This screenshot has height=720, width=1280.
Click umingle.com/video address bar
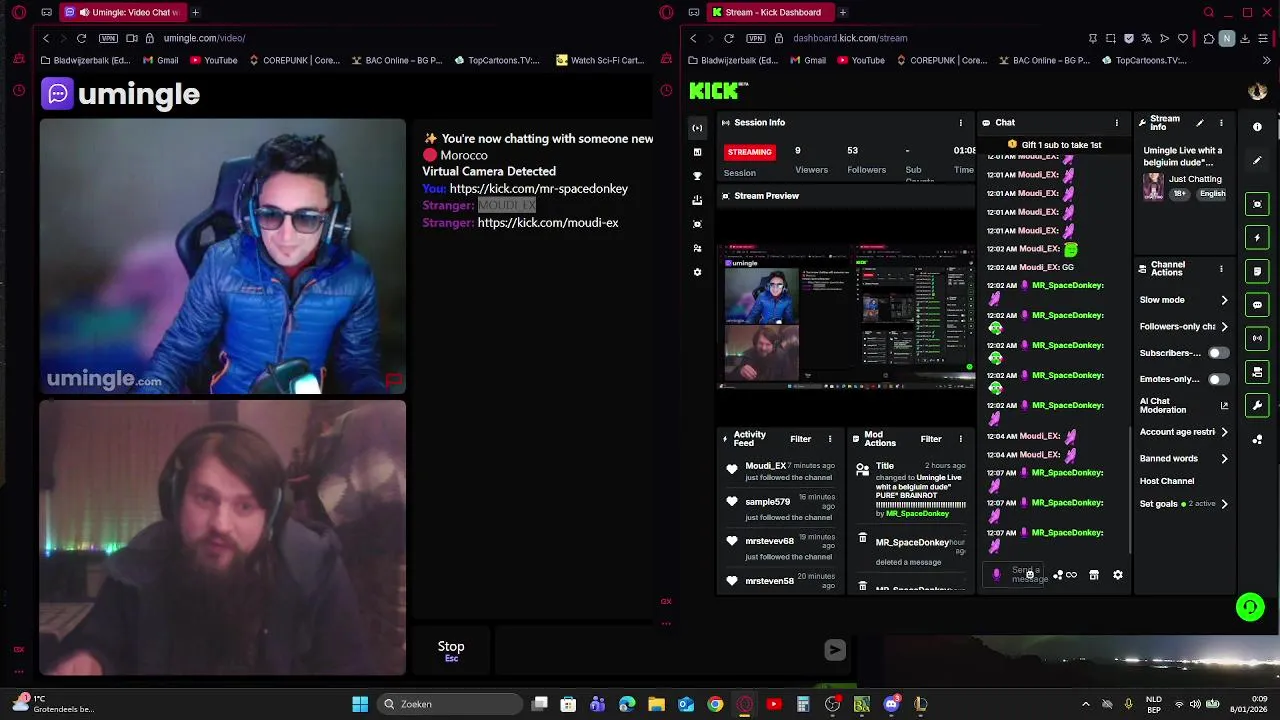click(205, 38)
